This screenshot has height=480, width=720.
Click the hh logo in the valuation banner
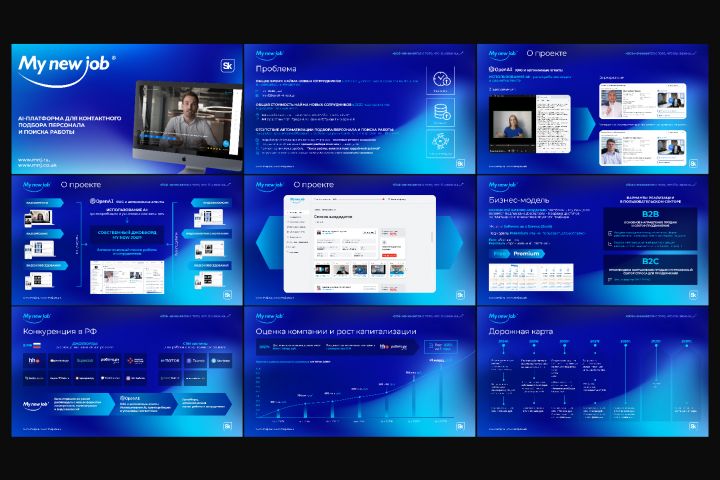[384, 347]
